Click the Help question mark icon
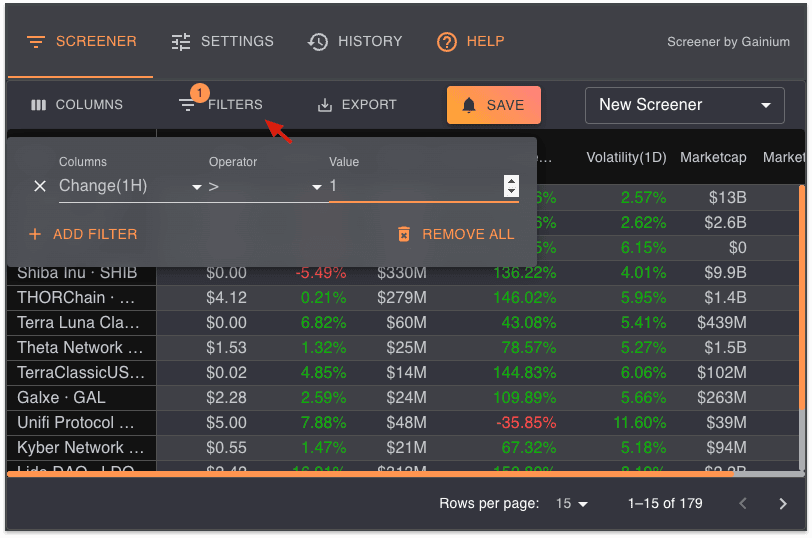This screenshot has width=812, height=538. [x=447, y=42]
